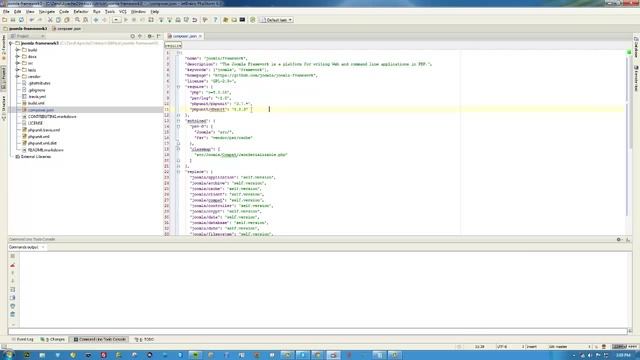The width and height of the screenshot is (640, 360).
Task: Click composer.json breadcrumb in navigation bar
Action: [67, 29]
